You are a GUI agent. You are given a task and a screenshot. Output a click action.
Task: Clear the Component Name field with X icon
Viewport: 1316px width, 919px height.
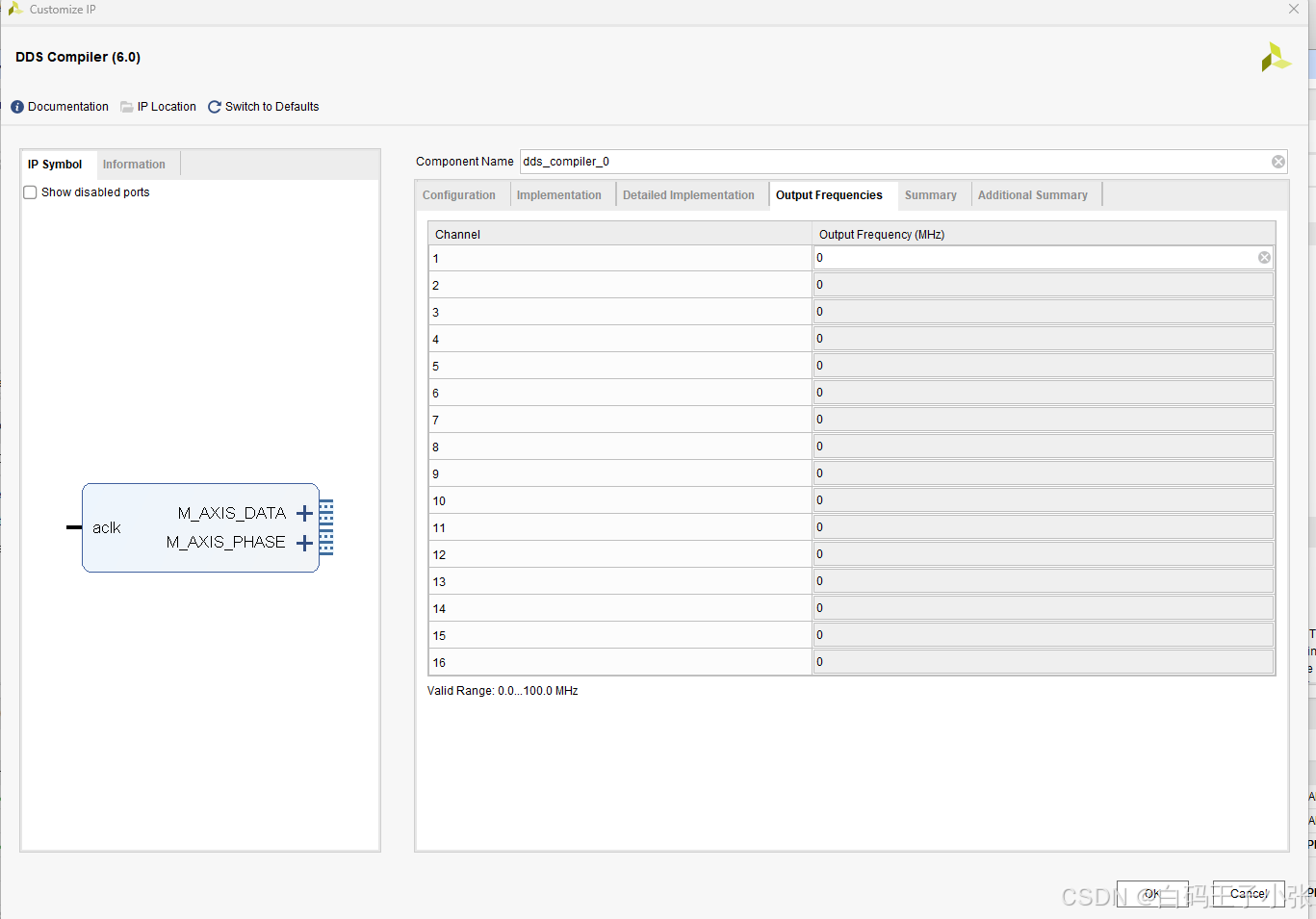coord(1278,162)
